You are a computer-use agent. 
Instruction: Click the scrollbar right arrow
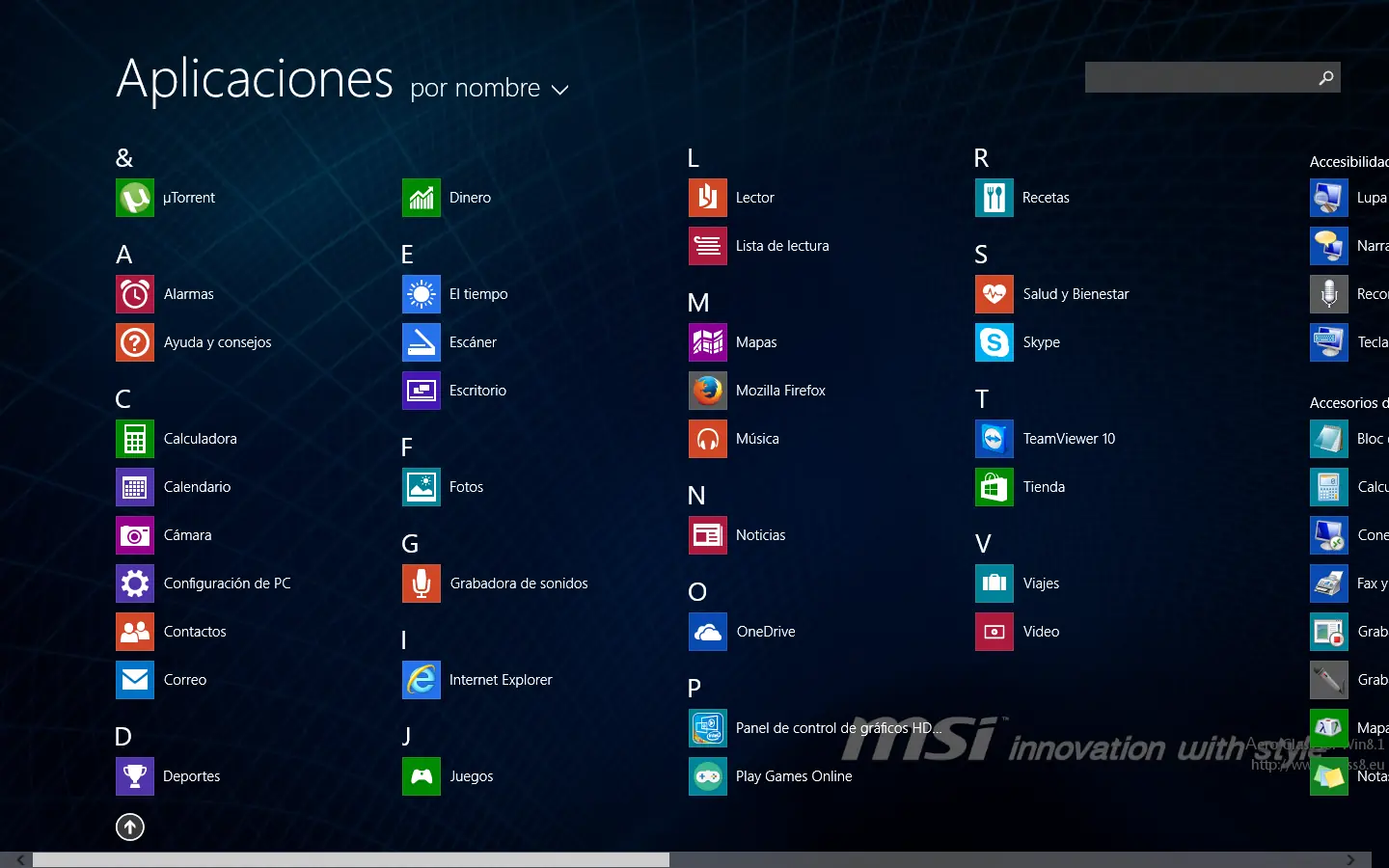1350,859
